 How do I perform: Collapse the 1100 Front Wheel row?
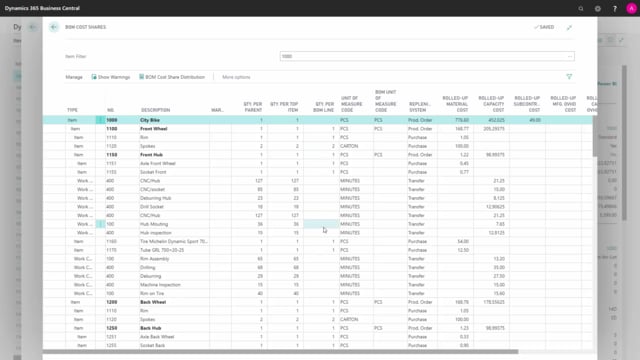pos(76,129)
